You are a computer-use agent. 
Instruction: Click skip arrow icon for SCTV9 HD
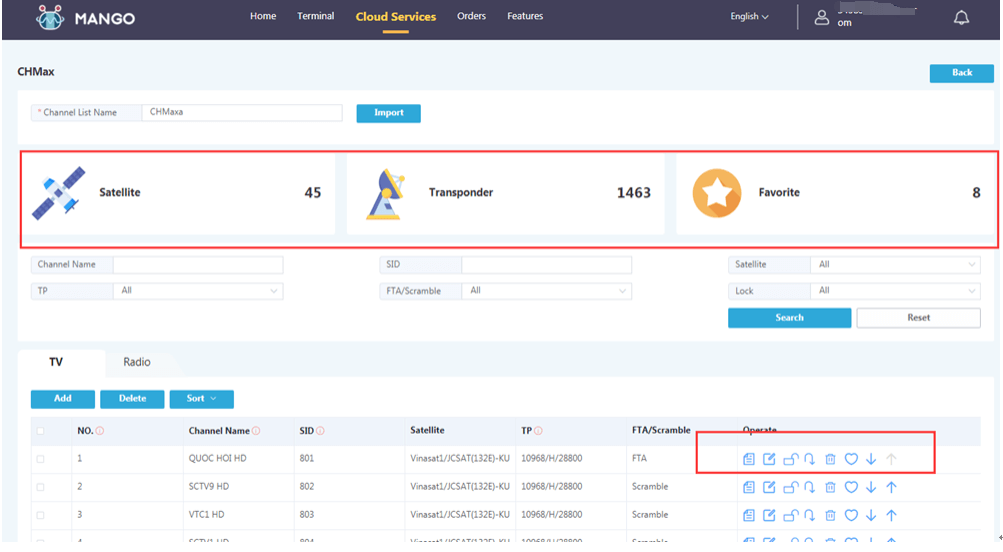(810, 487)
